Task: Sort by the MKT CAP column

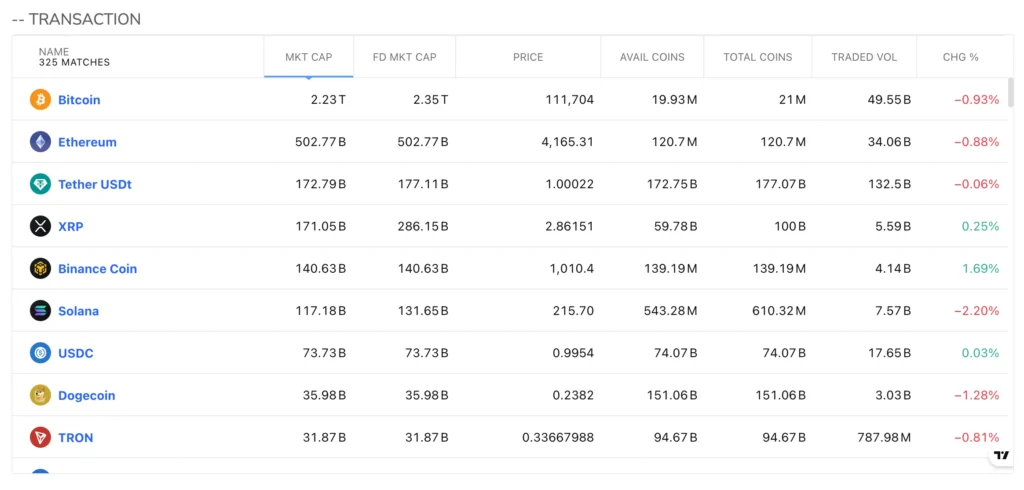Action: pos(309,57)
